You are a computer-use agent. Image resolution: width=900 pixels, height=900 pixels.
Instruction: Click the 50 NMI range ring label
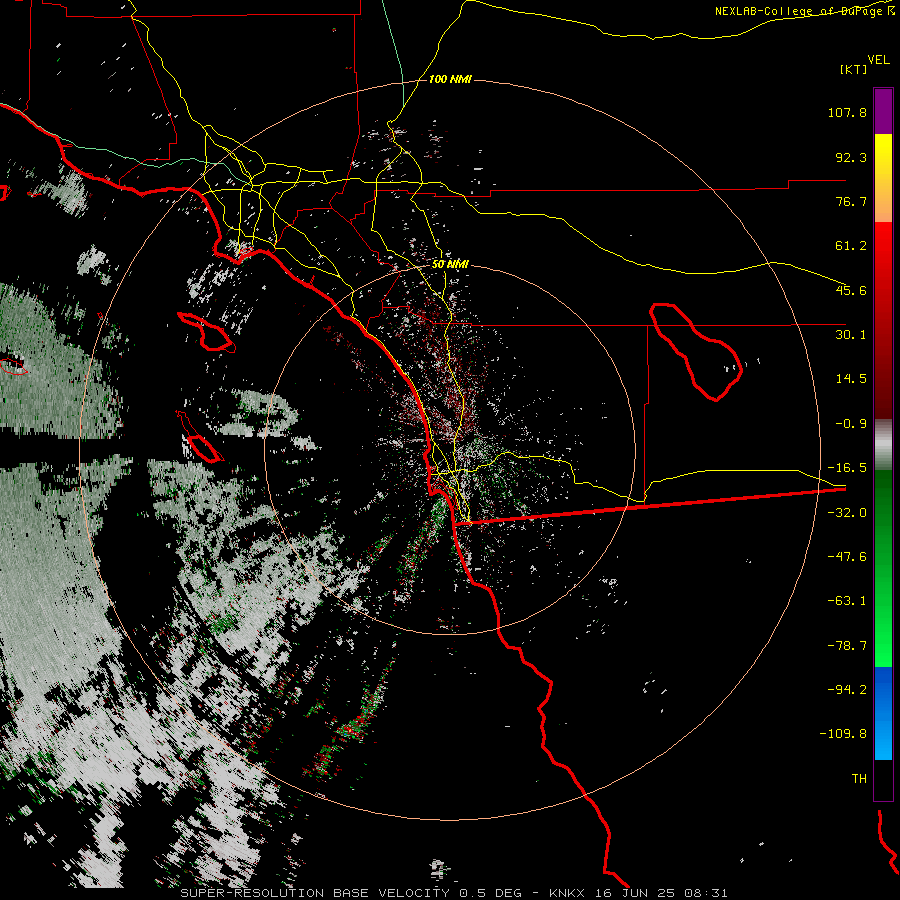pos(450,265)
